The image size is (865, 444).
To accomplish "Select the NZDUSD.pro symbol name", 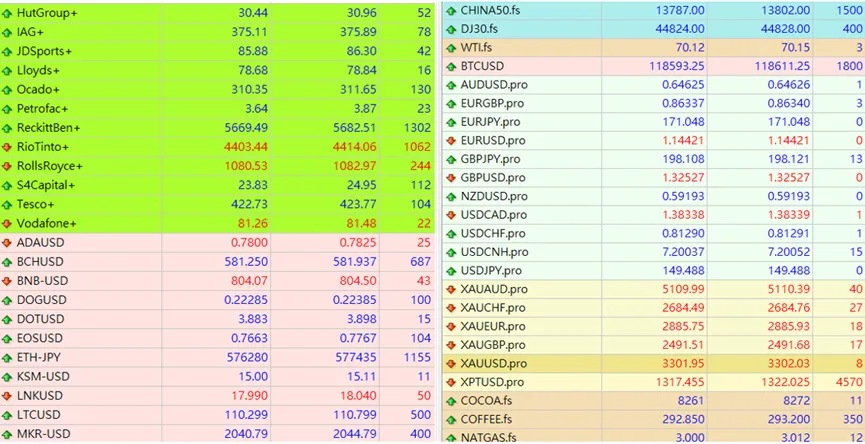I will pyautogui.click(x=494, y=196).
